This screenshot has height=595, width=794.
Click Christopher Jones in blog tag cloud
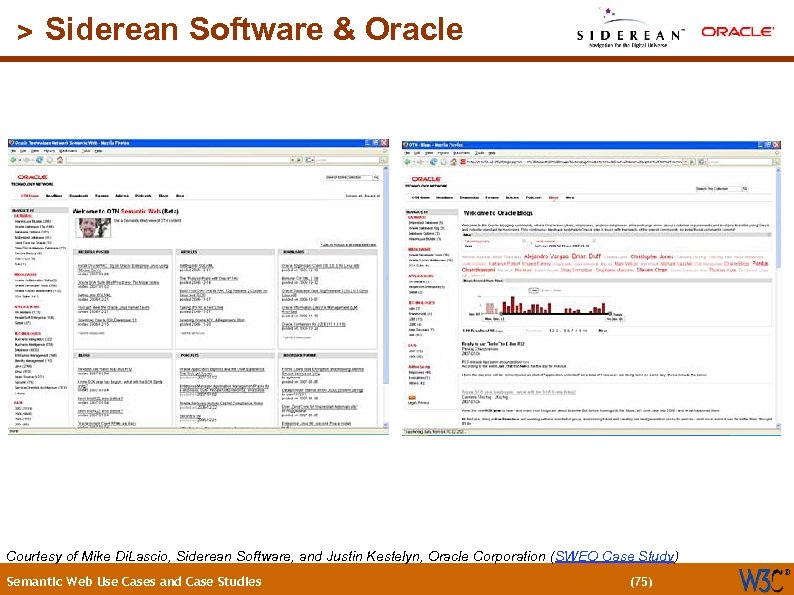pos(652,257)
